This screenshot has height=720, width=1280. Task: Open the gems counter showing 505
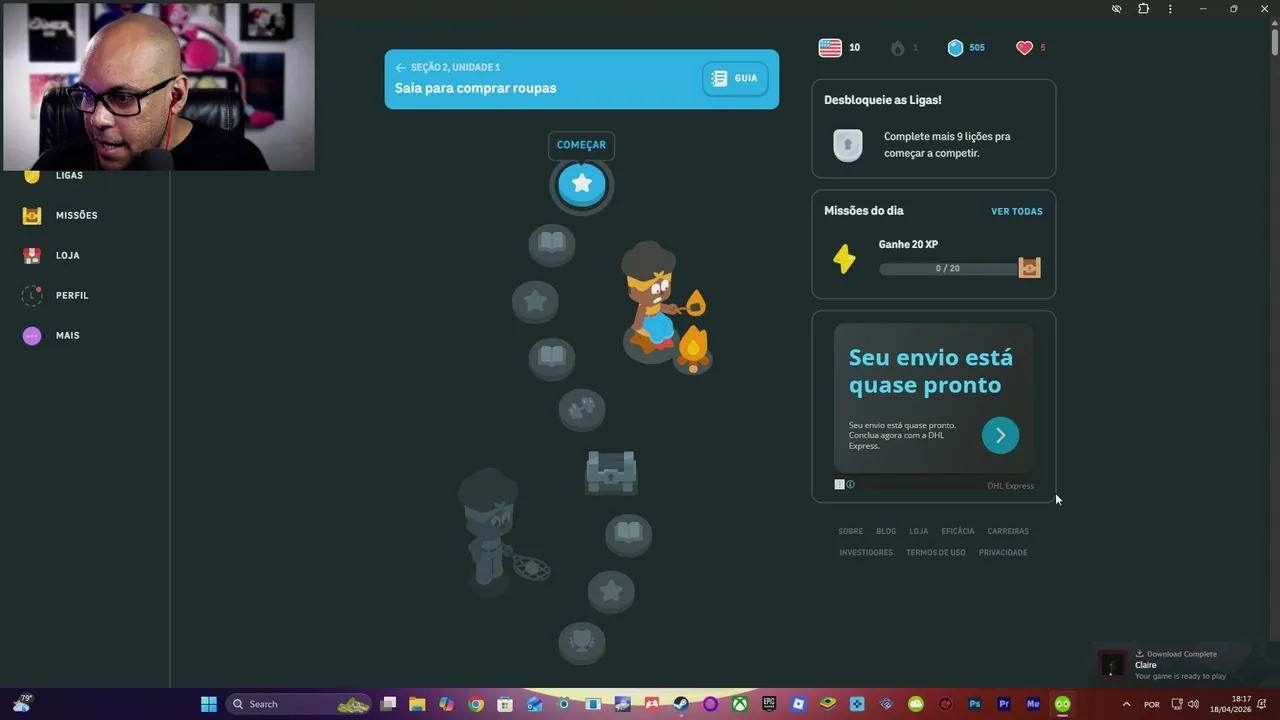click(966, 47)
